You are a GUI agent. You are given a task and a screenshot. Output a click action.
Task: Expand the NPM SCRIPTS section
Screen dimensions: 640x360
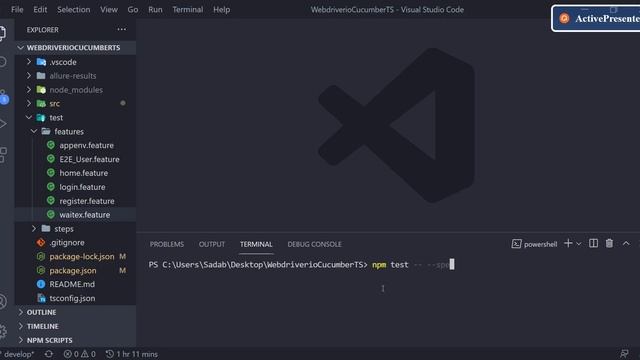pyautogui.click(x=76, y=340)
